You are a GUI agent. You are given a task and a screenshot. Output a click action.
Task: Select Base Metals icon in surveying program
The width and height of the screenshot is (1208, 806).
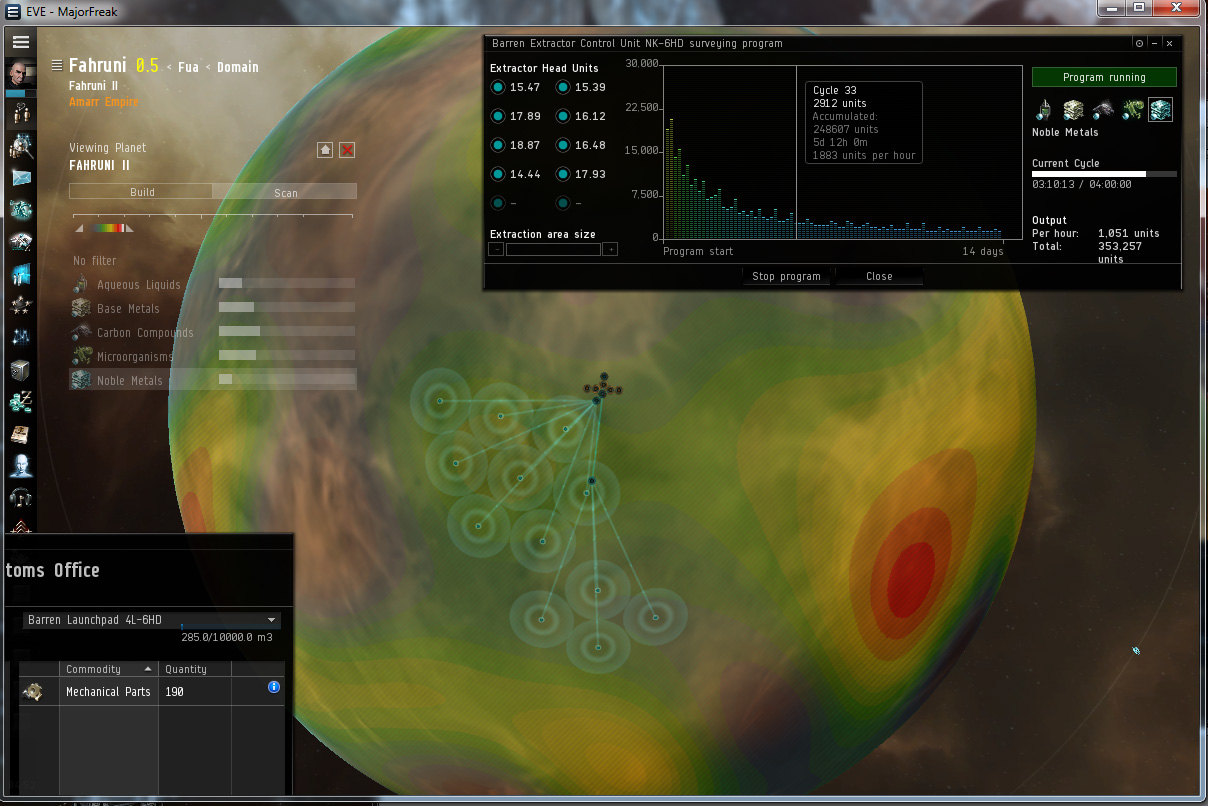point(1073,110)
